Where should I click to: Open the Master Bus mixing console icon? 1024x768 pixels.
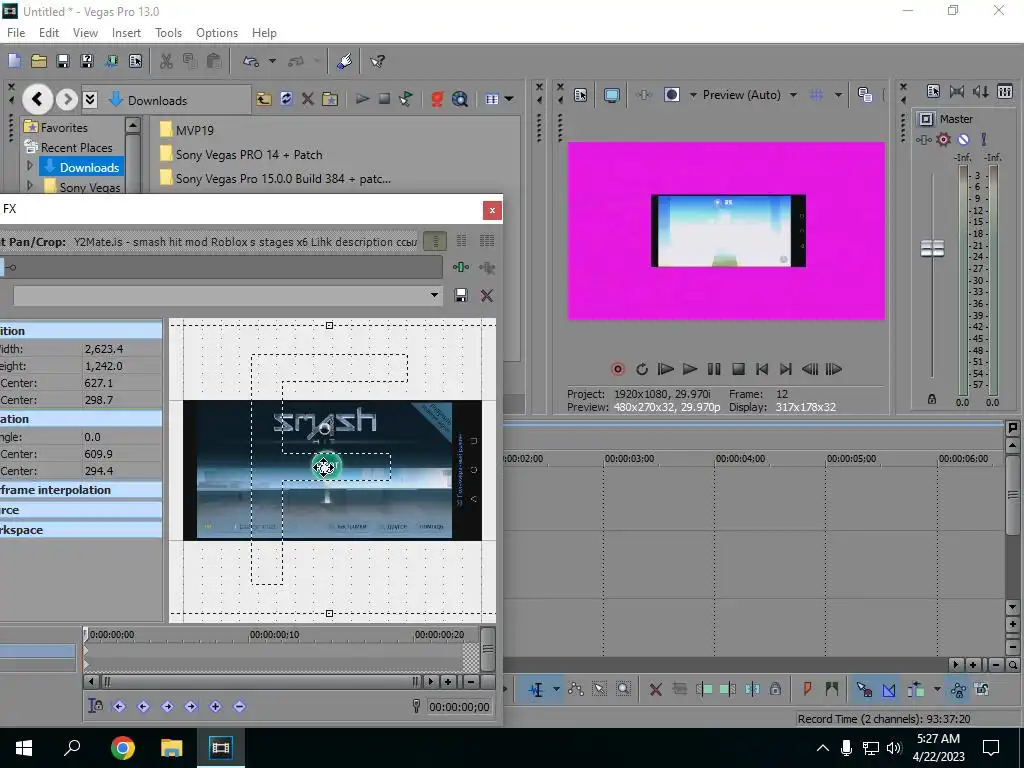coord(1005,91)
